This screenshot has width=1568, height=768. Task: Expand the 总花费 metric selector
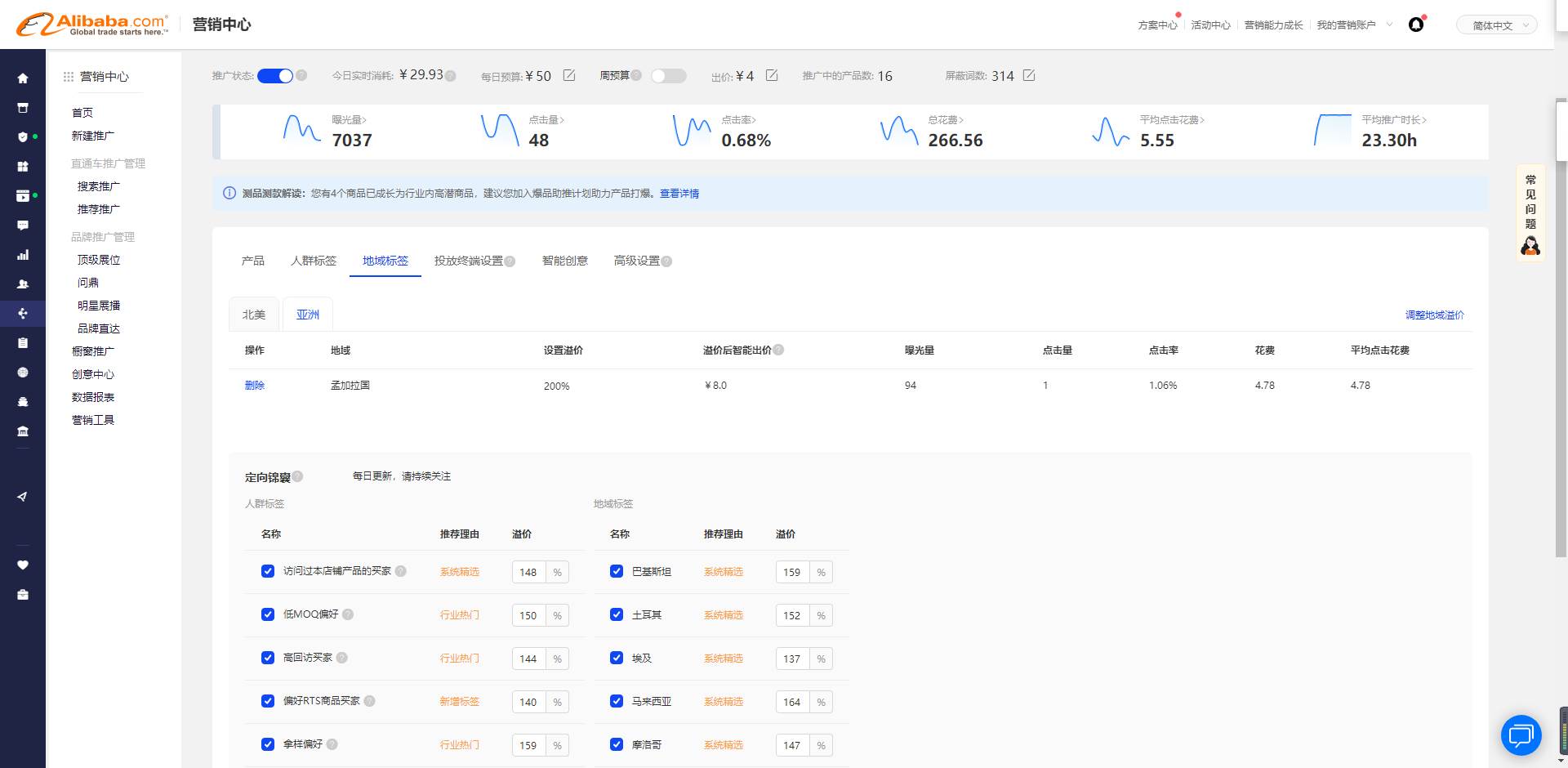[x=946, y=120]
